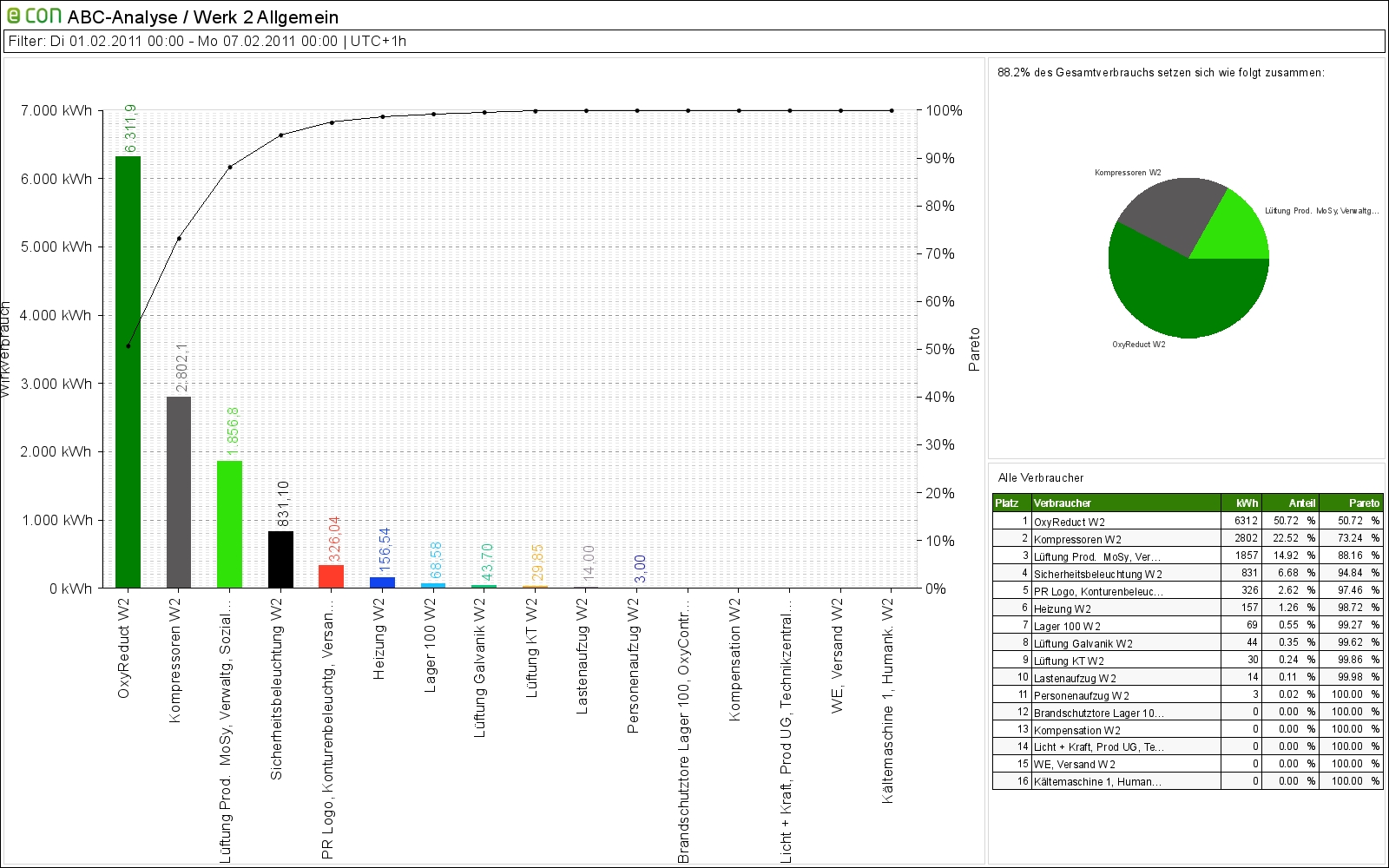The height and width of the screenshot is (868, 1389).
Task: Click the 68,58 bar value label
Action: 436,560
